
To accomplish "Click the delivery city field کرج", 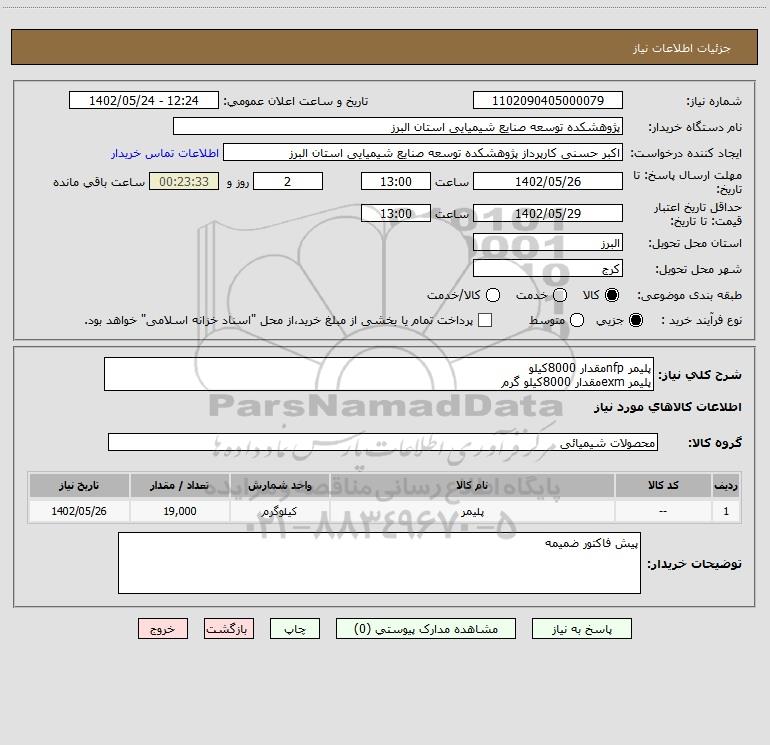I will (x=548, y=269).
